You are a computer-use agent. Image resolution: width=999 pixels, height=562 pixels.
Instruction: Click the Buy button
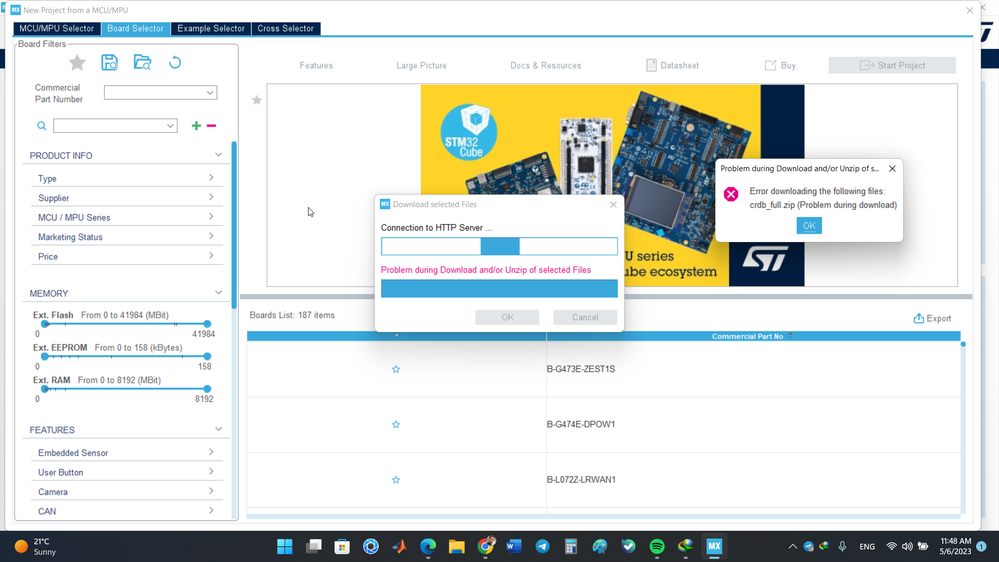point(780,66)
